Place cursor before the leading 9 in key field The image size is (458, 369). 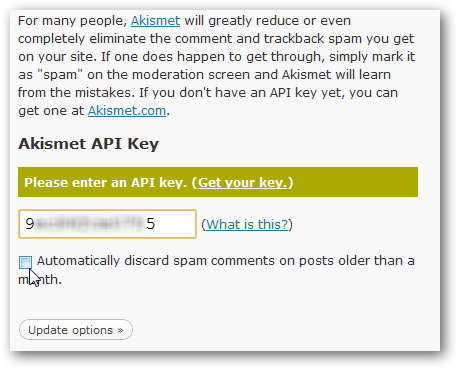[x=25, y=224]
